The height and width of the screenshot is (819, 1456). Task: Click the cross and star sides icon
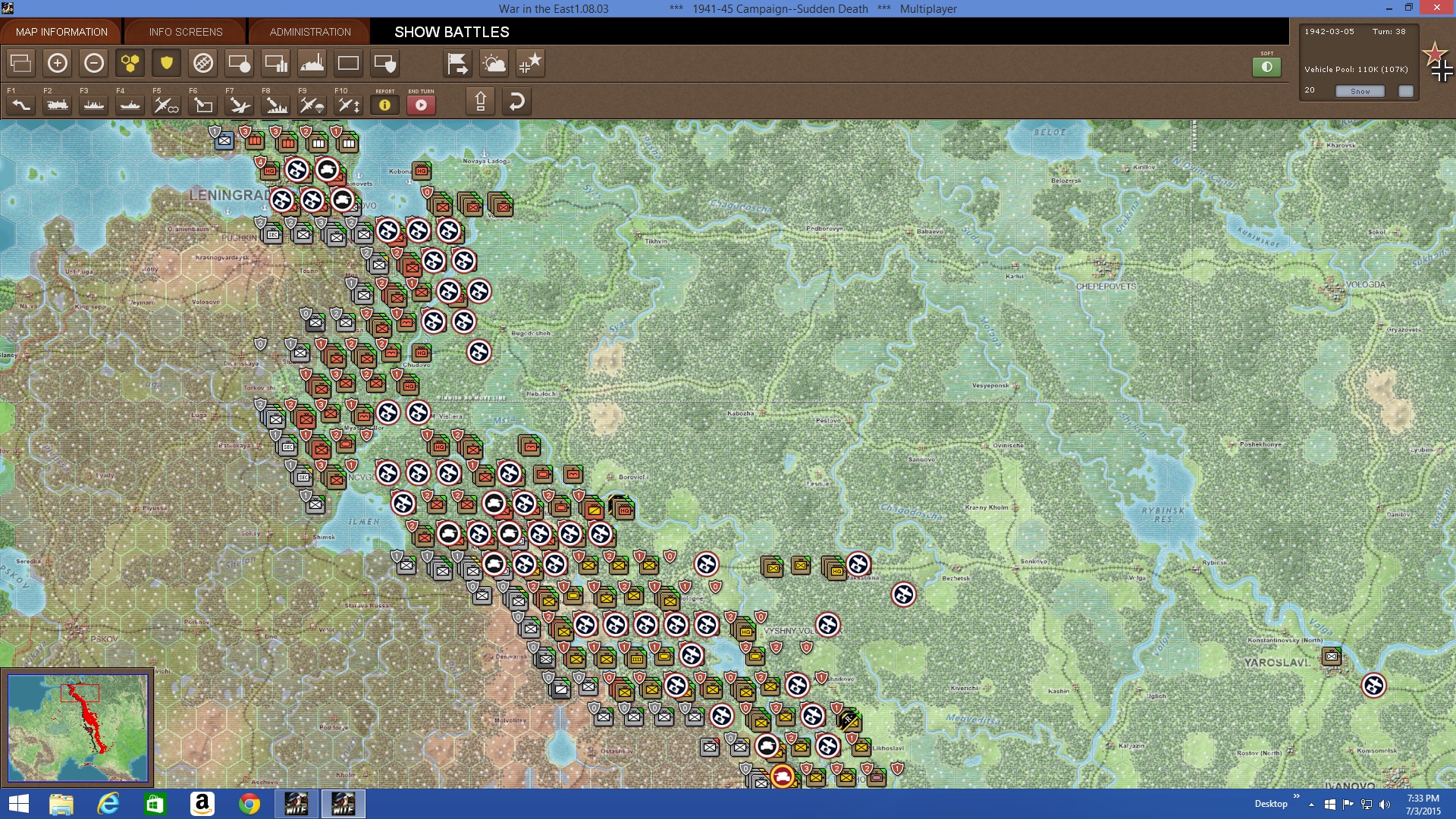tap(531, 63)
